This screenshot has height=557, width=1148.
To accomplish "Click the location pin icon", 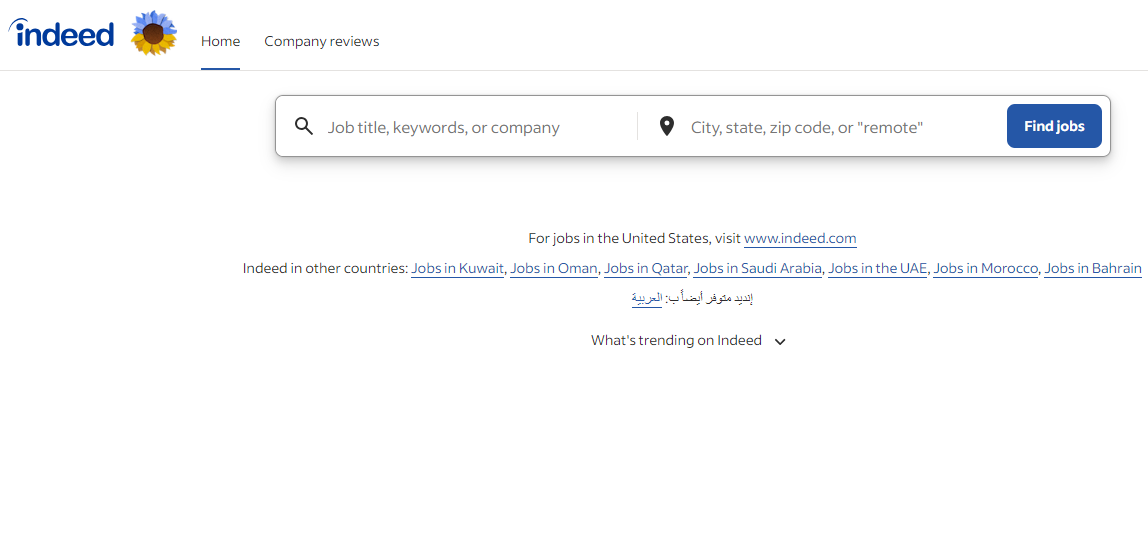I will [667, 126].
